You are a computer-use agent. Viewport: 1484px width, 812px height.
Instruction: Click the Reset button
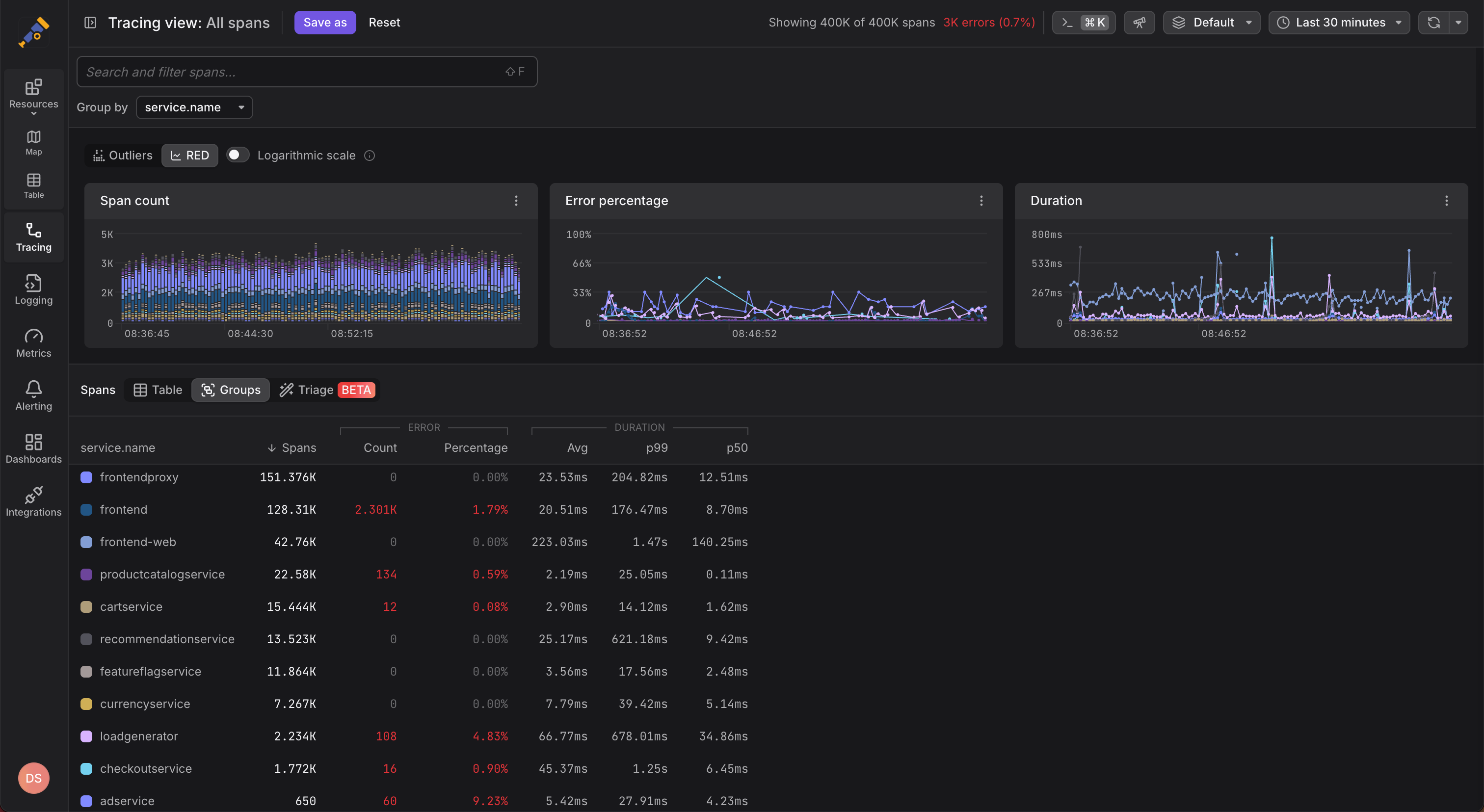tap(384, 23)
